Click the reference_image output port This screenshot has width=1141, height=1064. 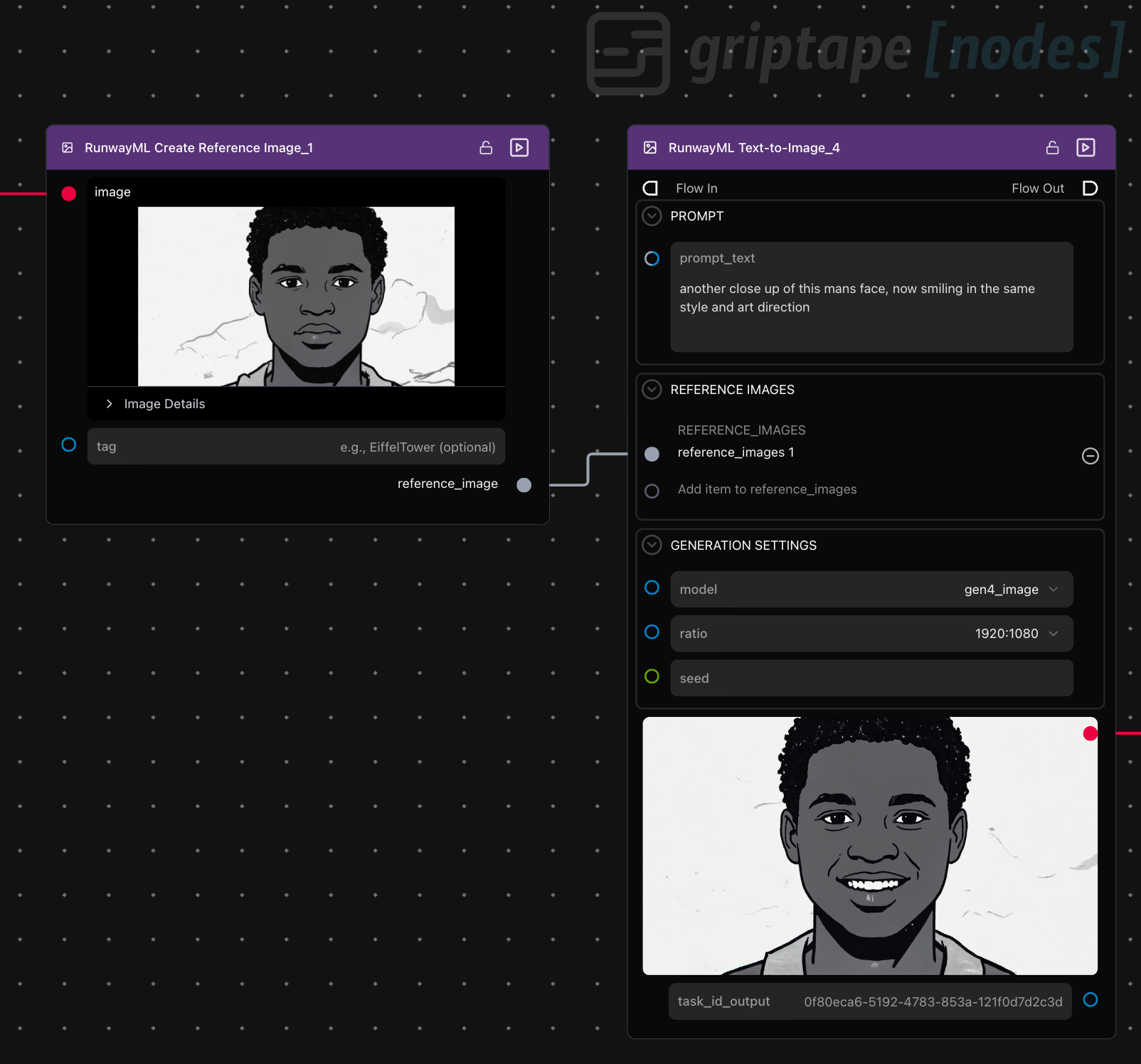(524, 485)
